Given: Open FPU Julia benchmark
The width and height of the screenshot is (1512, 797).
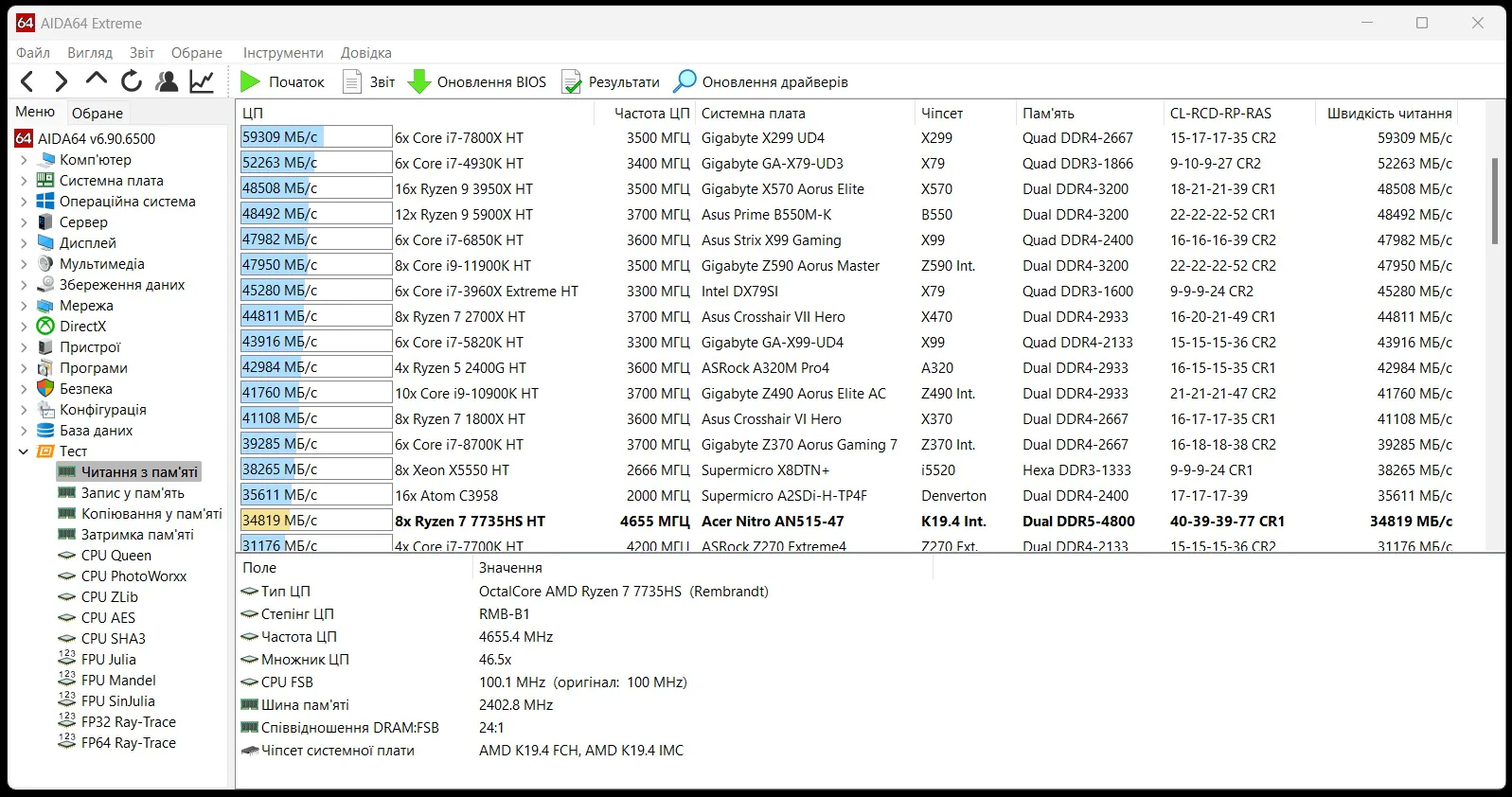Looking at the screenshot, I should [x=108, y=659].
